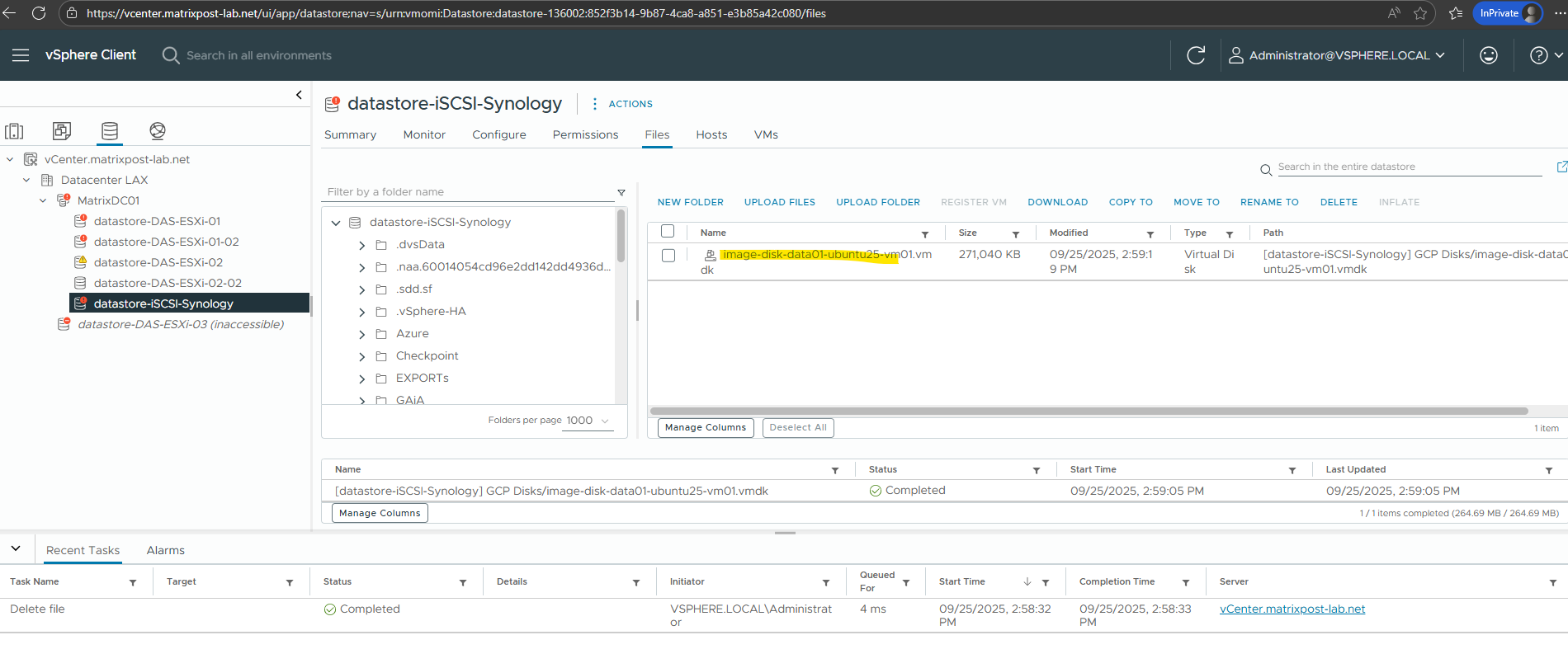Filter the Size column in files table

pos(1016,234)
